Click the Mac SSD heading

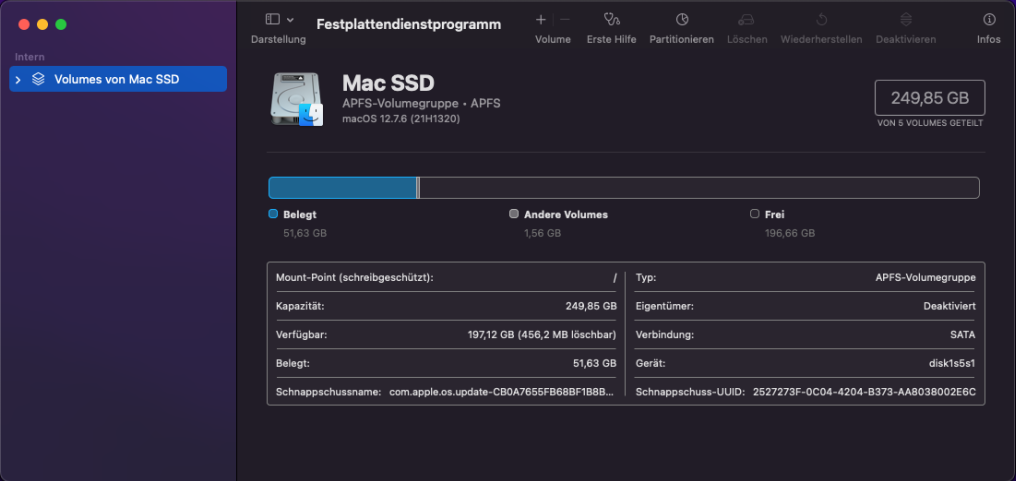[388, 82]
